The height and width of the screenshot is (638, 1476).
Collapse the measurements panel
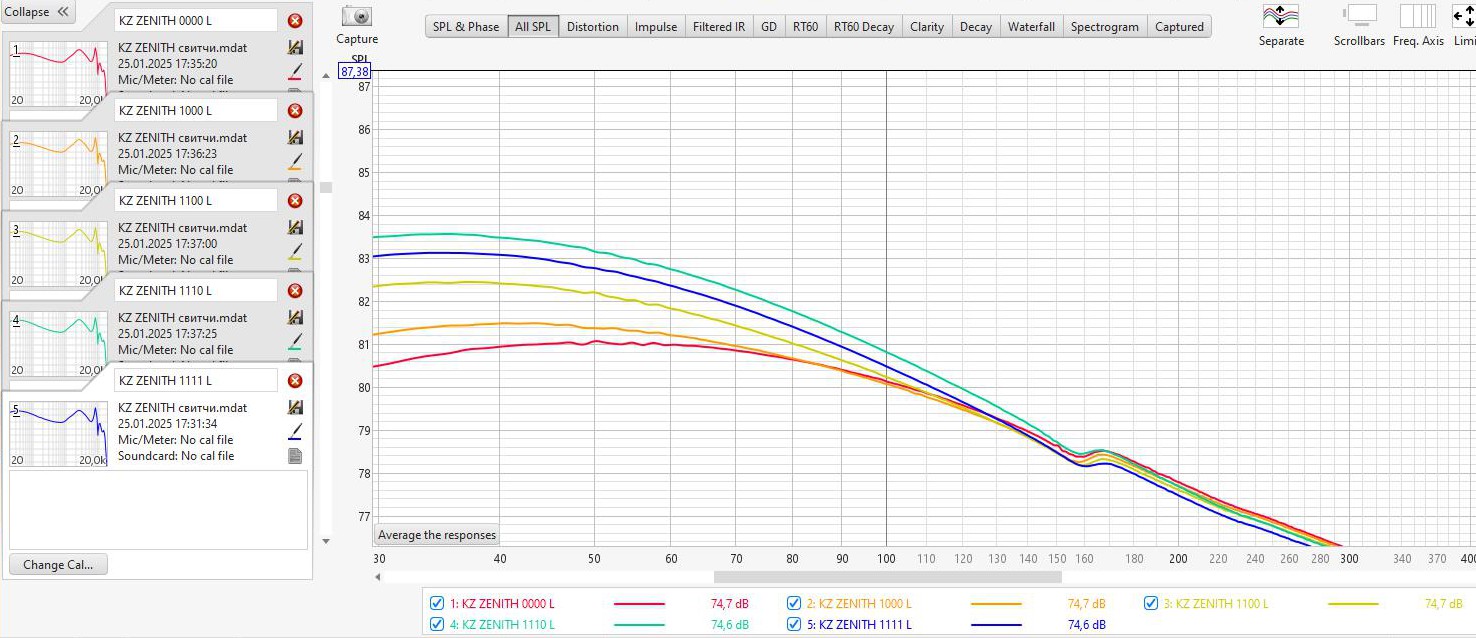click(x=38, y=12)
